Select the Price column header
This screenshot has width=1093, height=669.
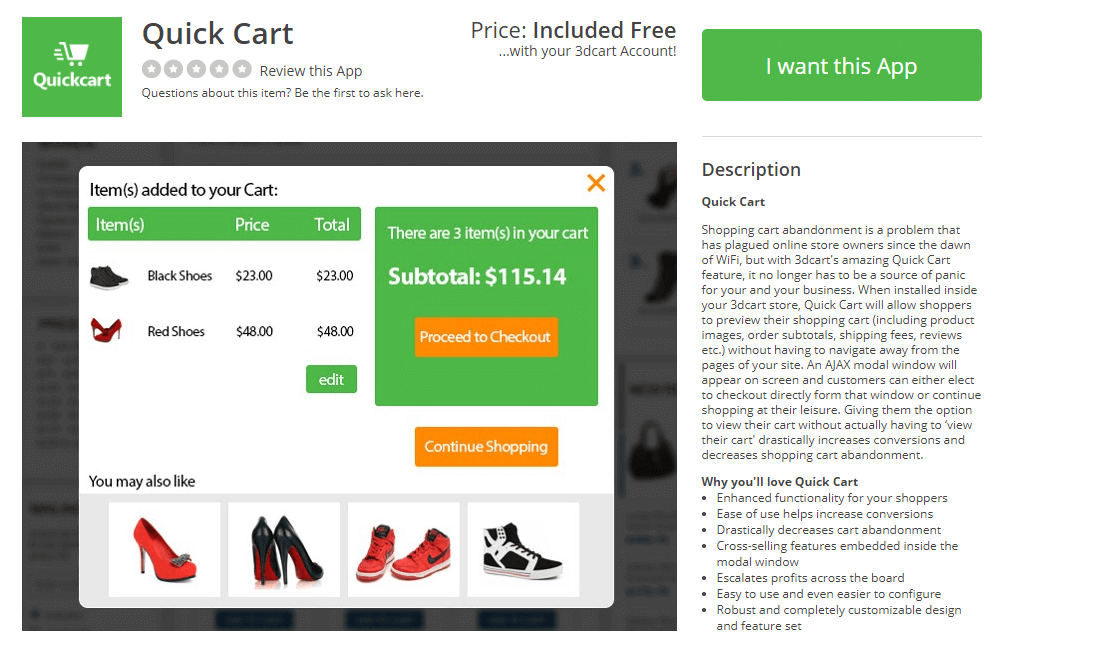(x=252, y=224)
